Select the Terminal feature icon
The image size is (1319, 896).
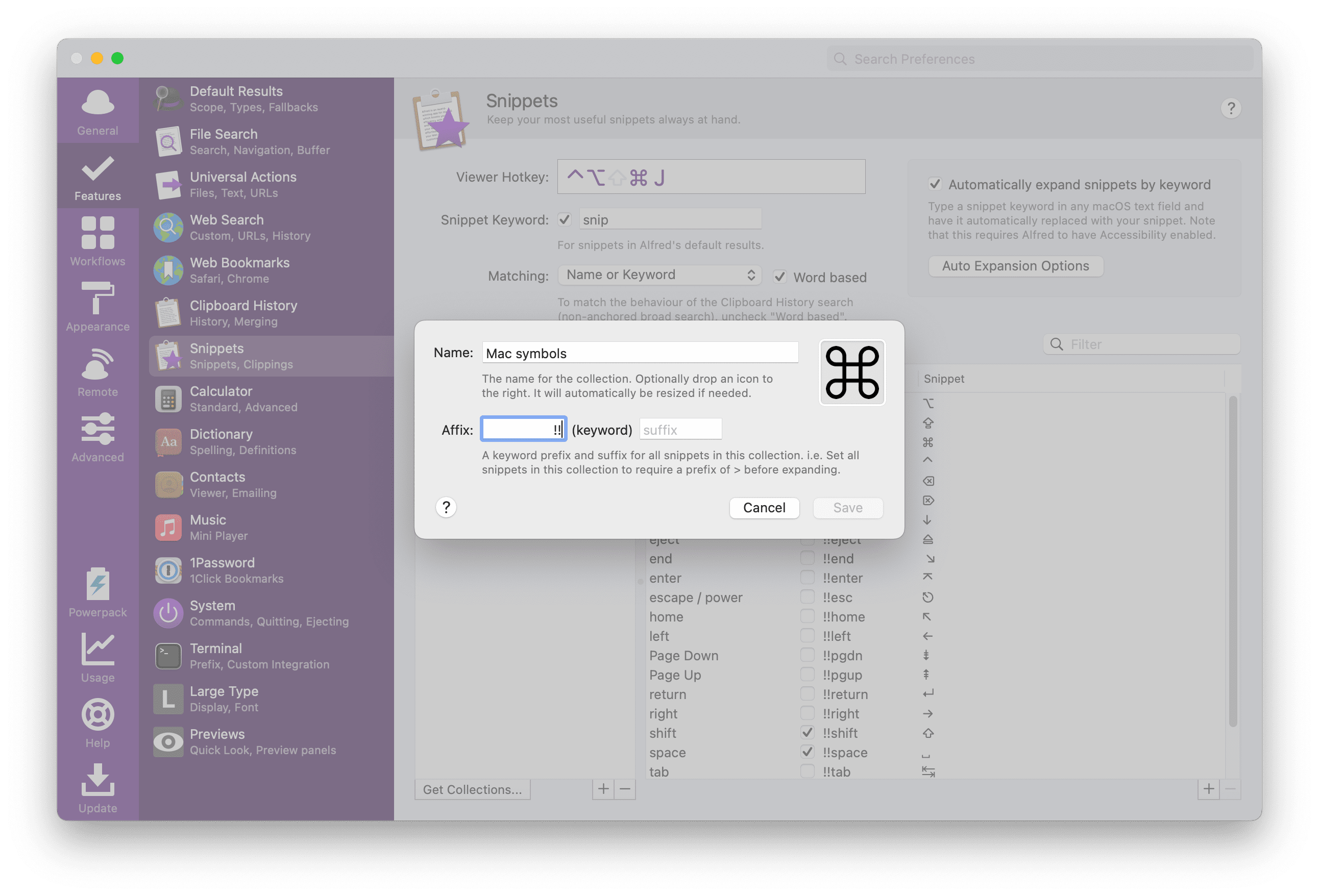(x=168, y=656)
